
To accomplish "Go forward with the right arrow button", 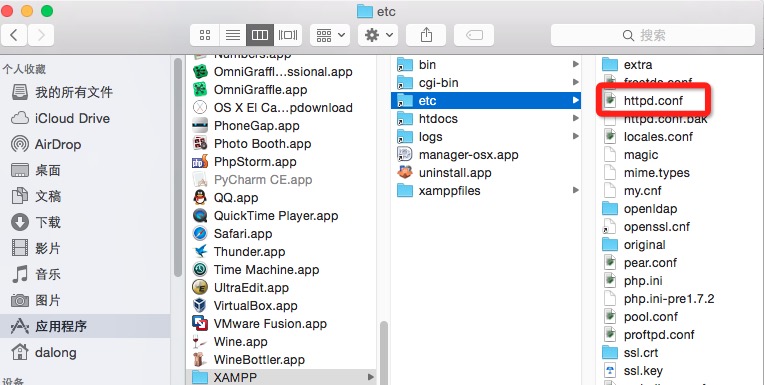I will [x=41, y=35].
